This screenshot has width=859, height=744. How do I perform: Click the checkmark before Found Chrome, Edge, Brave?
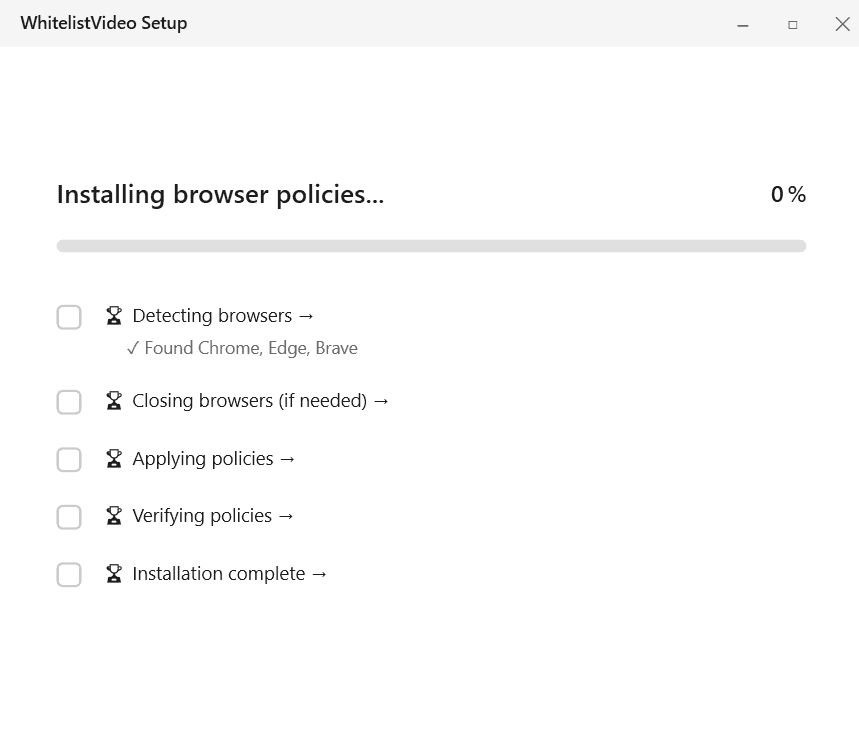pyautogui.click(x=133, y=348)
